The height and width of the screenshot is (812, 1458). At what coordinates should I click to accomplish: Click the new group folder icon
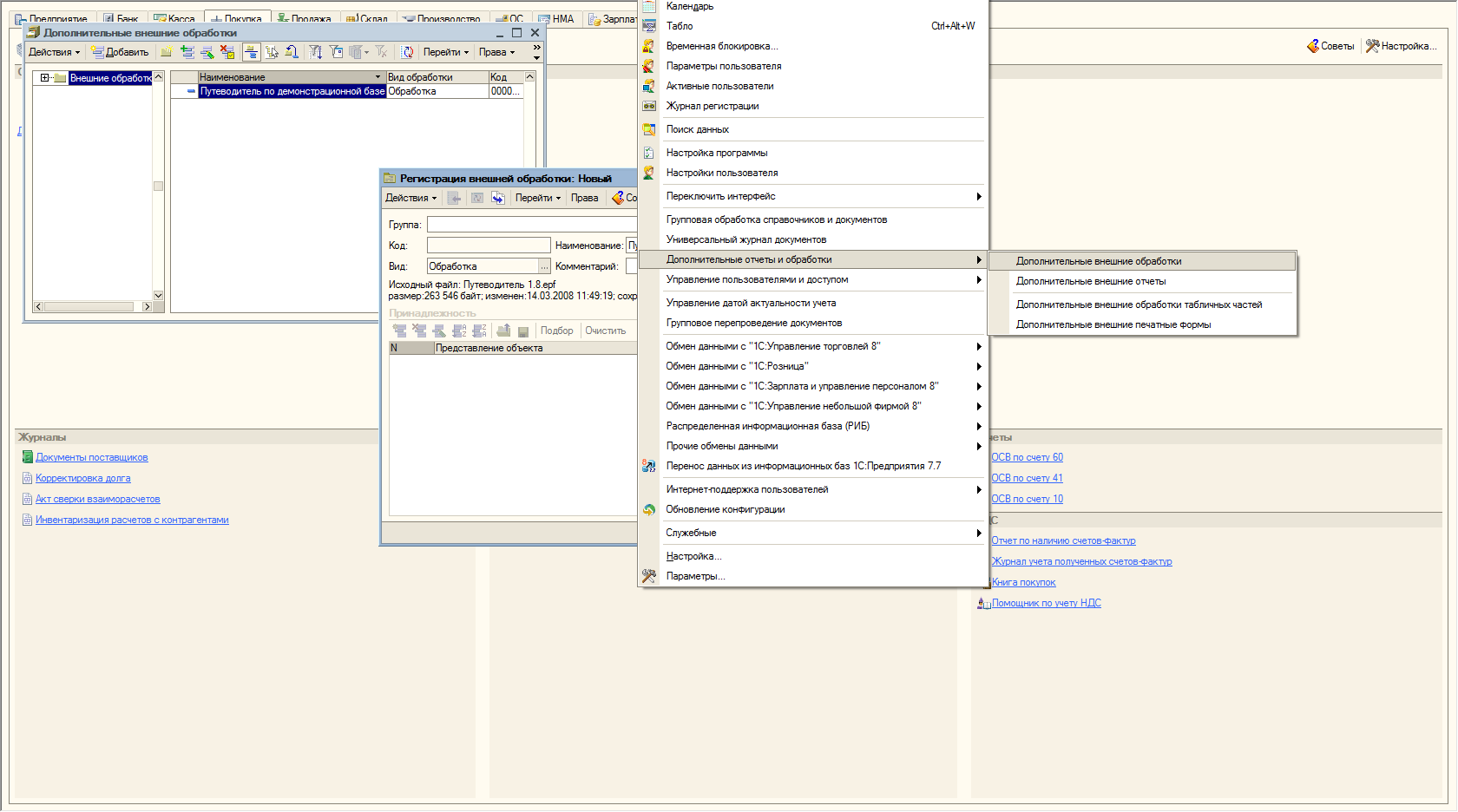167,52
